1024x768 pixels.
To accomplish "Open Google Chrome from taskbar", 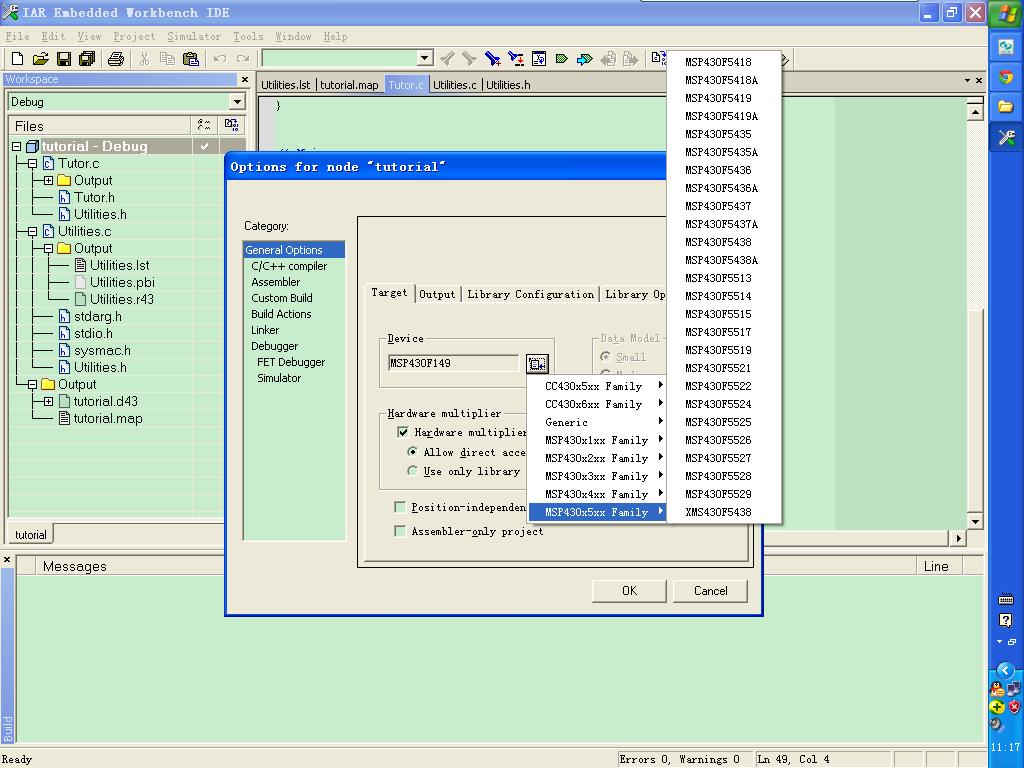I will pyautogui.click(x=1006, y=76).
